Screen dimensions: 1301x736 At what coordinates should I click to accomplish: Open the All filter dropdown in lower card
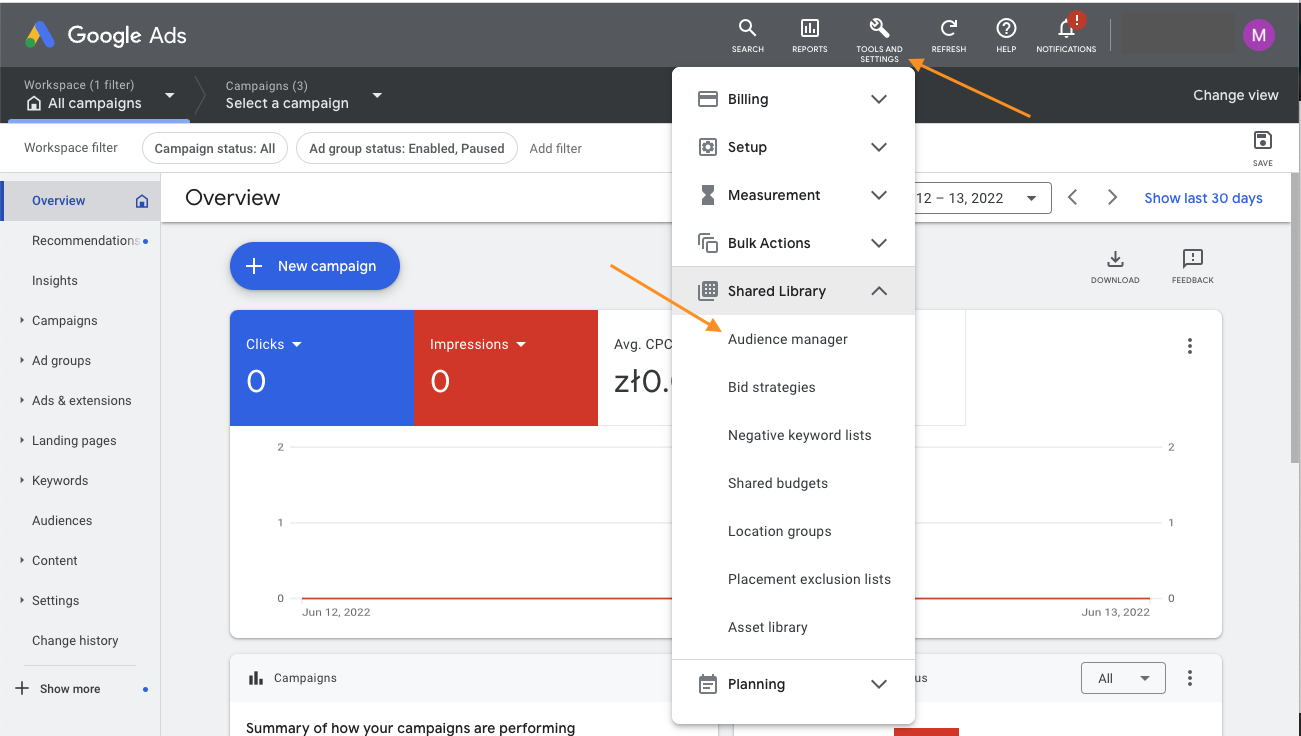click(1123, 678)
